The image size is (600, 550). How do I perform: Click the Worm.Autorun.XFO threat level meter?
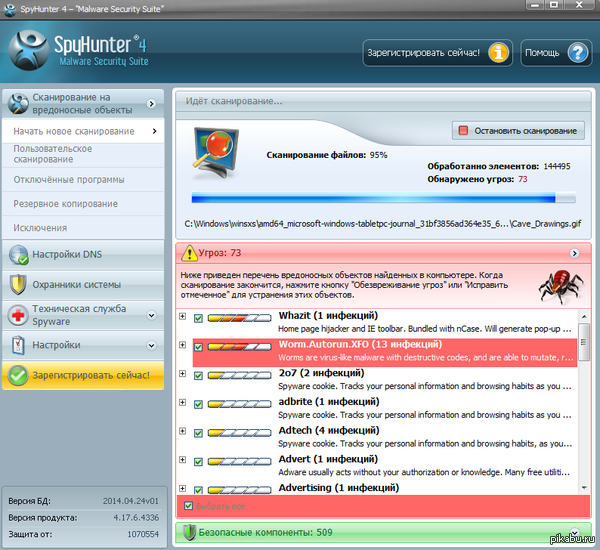(x=240, y=347)
